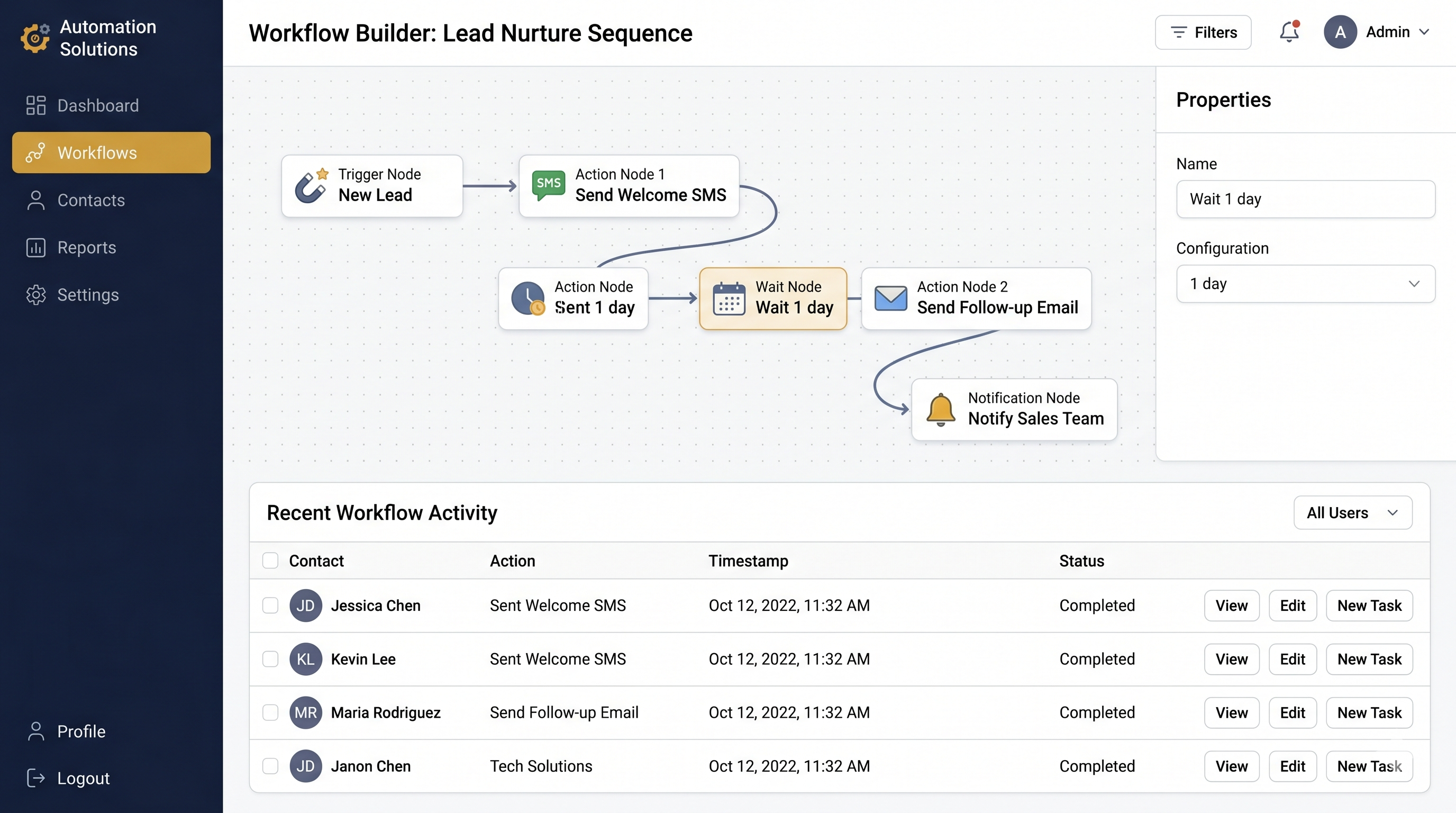Click Janon Chen's JD avatar
1456x813 pixels.
click(306, 766)
